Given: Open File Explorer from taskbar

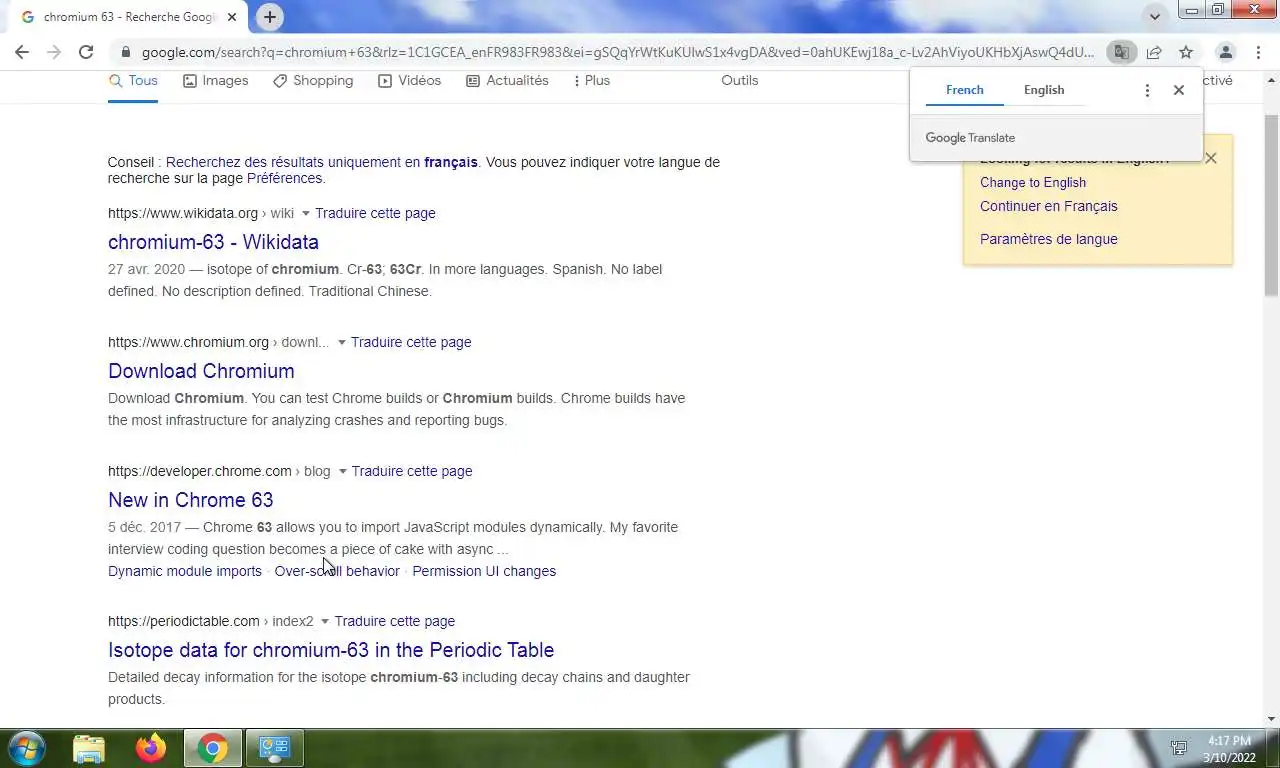Looking at the screenshot, I should pyautogui.click(x=89, y=748).
